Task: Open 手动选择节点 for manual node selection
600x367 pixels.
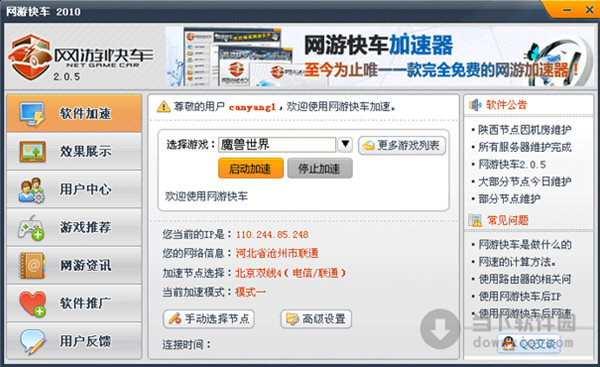Action: click(209, 319)
